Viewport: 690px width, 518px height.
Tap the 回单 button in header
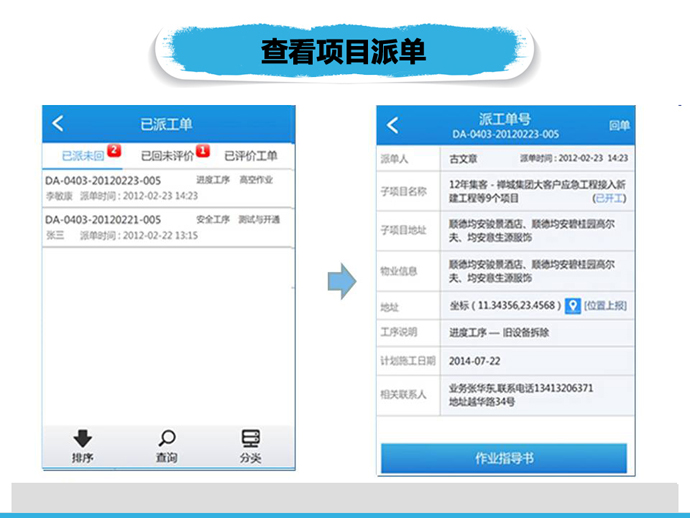[619, 126]
